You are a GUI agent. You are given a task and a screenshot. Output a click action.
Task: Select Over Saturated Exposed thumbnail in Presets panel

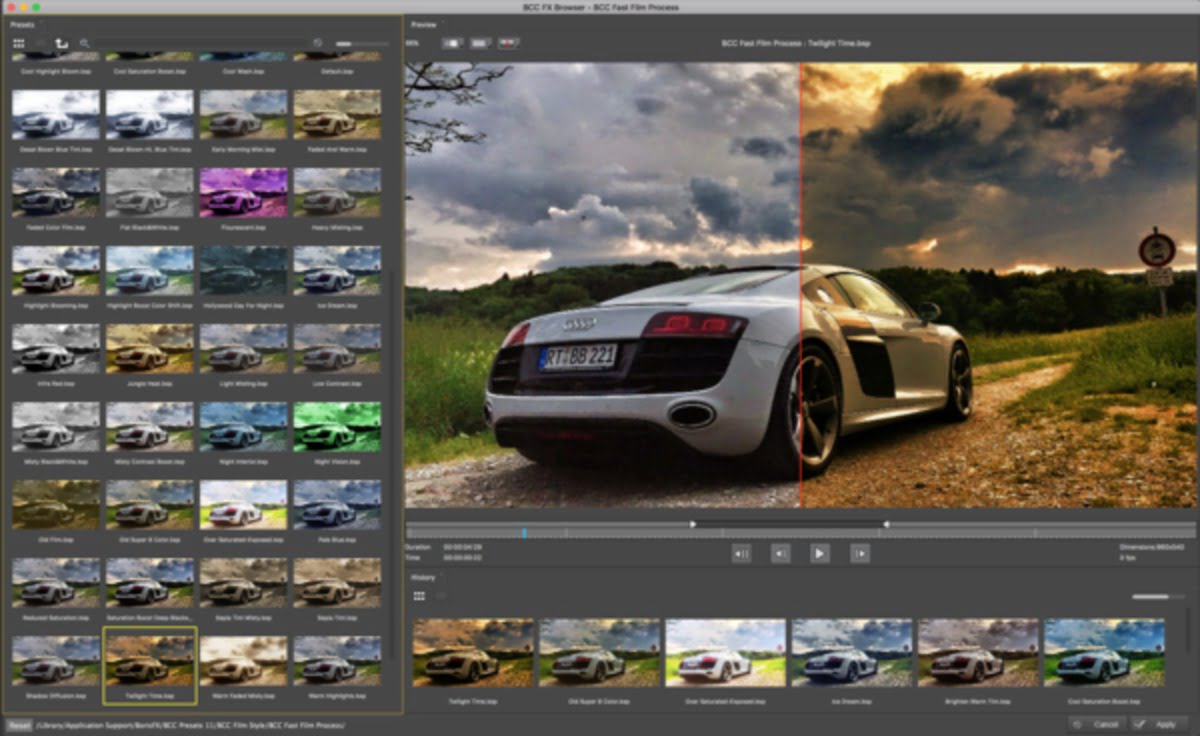[243, 504]
